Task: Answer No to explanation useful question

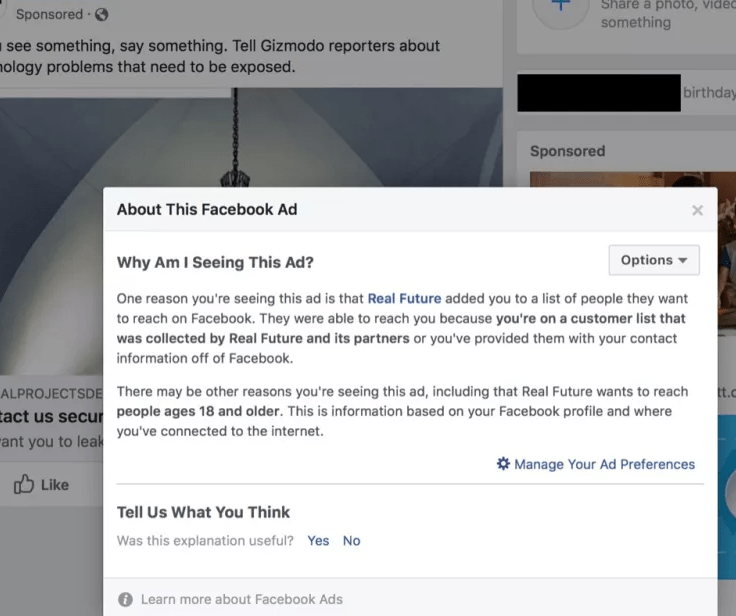Action: [x=351, y=541]
